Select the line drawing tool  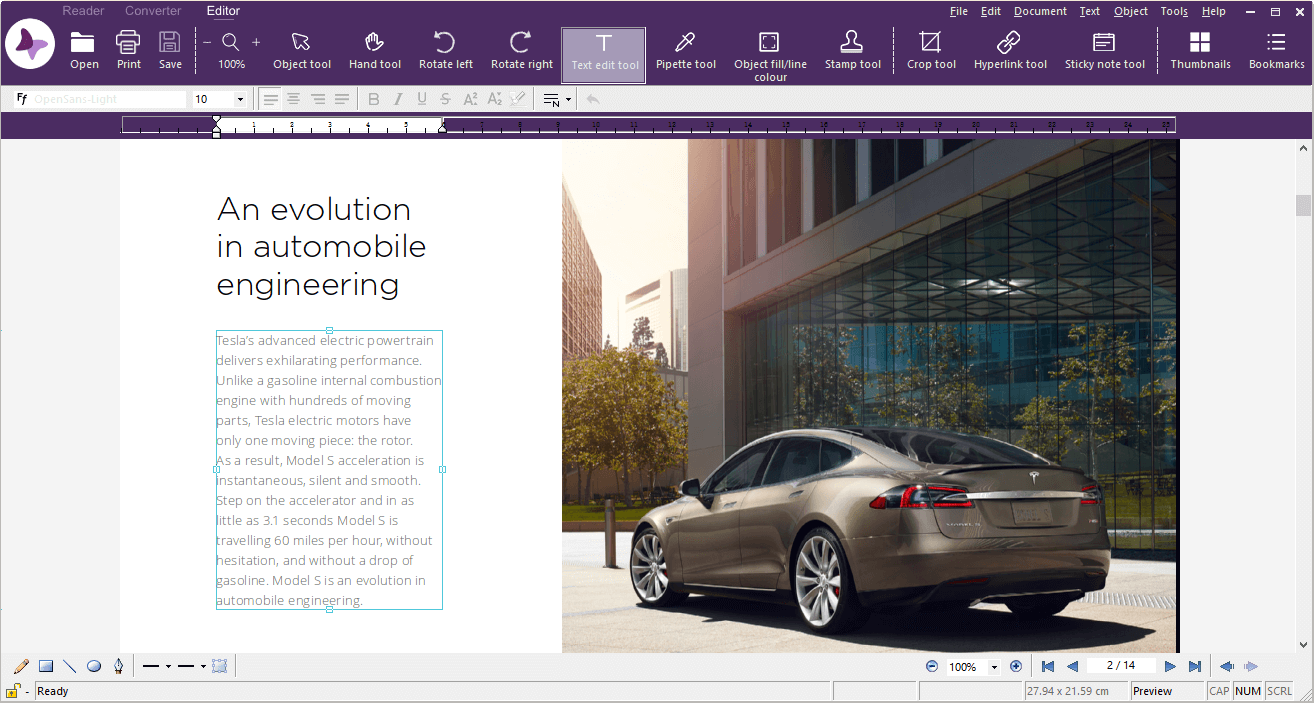pos(70,666)
